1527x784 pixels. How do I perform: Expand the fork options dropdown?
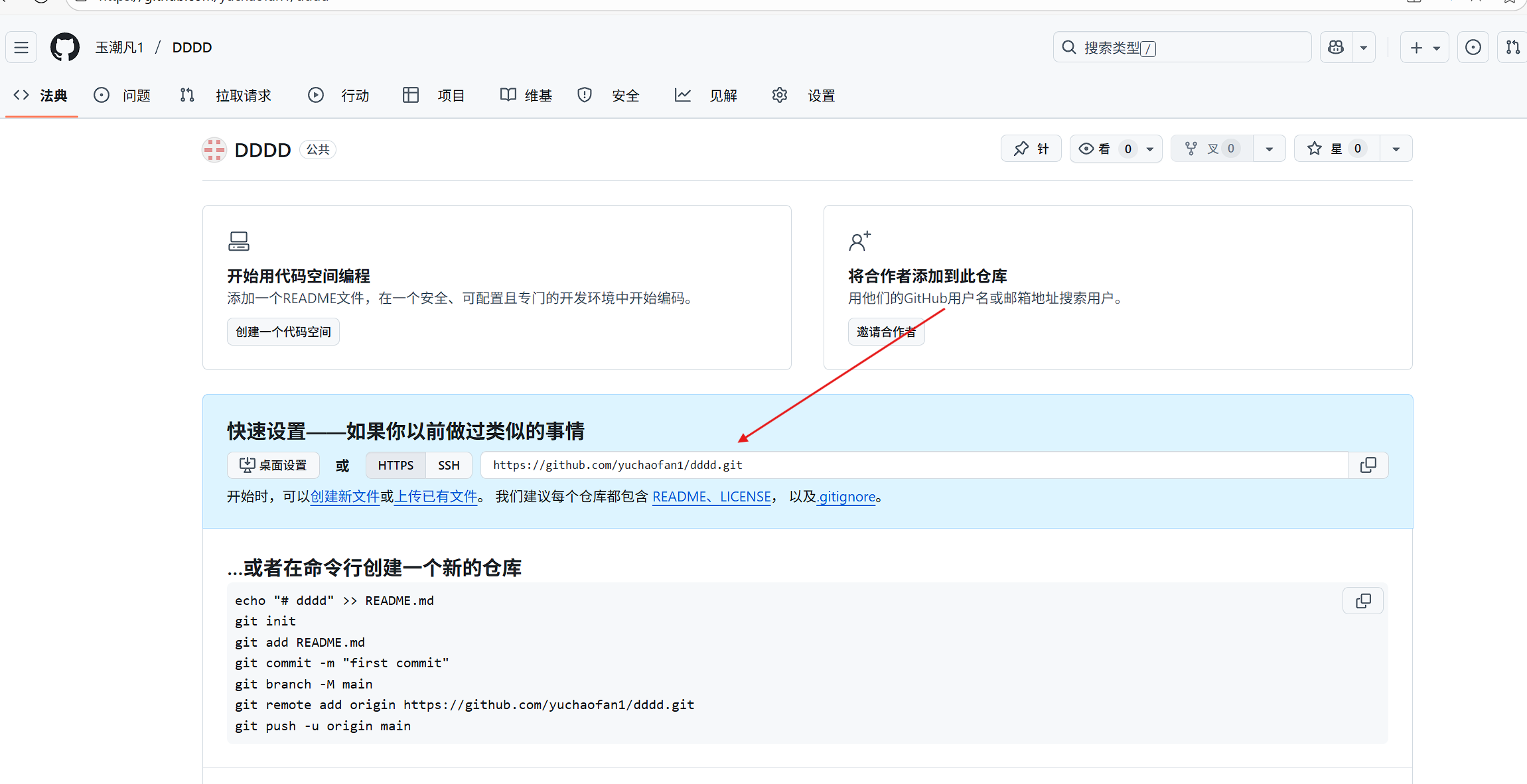1269,148
